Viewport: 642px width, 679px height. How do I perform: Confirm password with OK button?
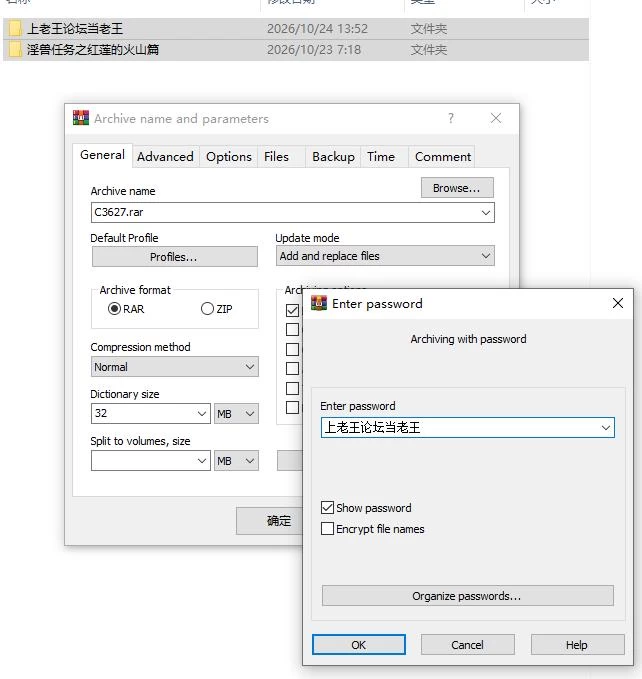click(x=359, y=645)
